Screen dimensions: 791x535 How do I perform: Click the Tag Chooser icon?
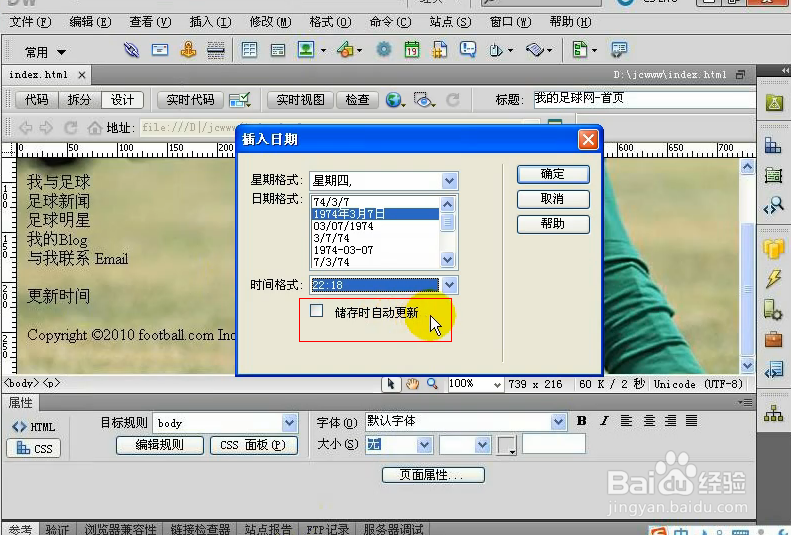(x=618, y=50)
